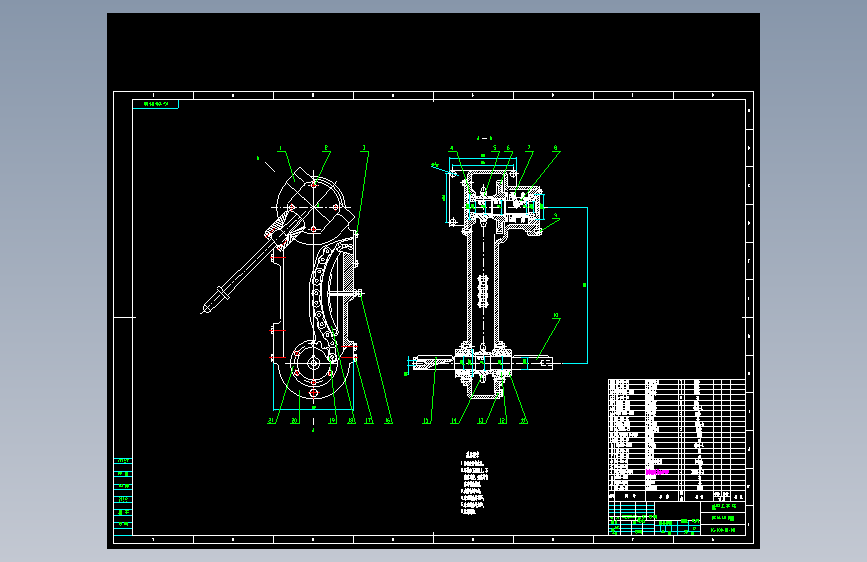Click the magenta highlighted parts list cell
867x562 pixels.
coord(657,472)
